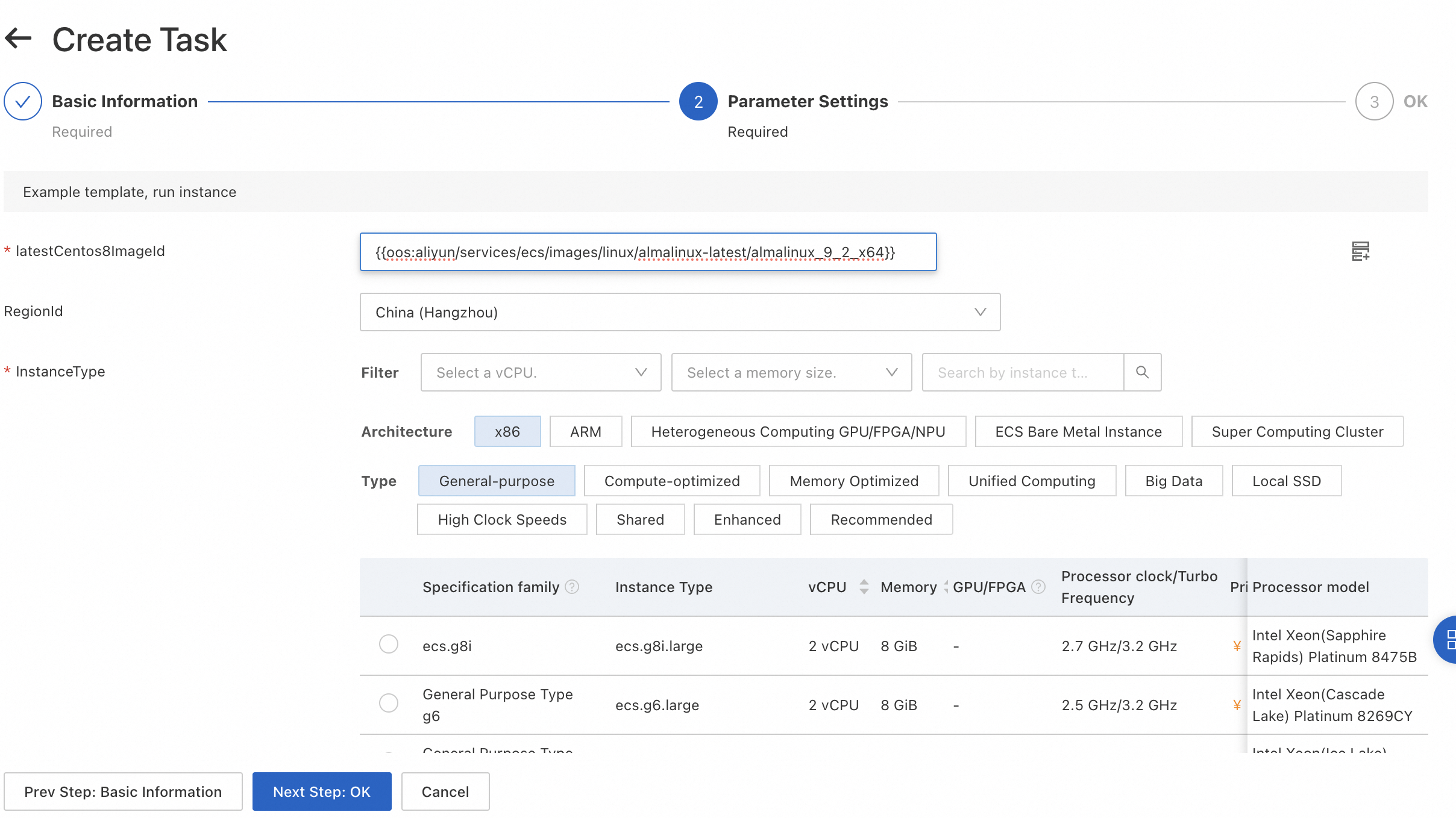Screen dimensions: 1456x818
Task: Open the Select a vCPU dropdown
Action: click(x=541, y=372)
